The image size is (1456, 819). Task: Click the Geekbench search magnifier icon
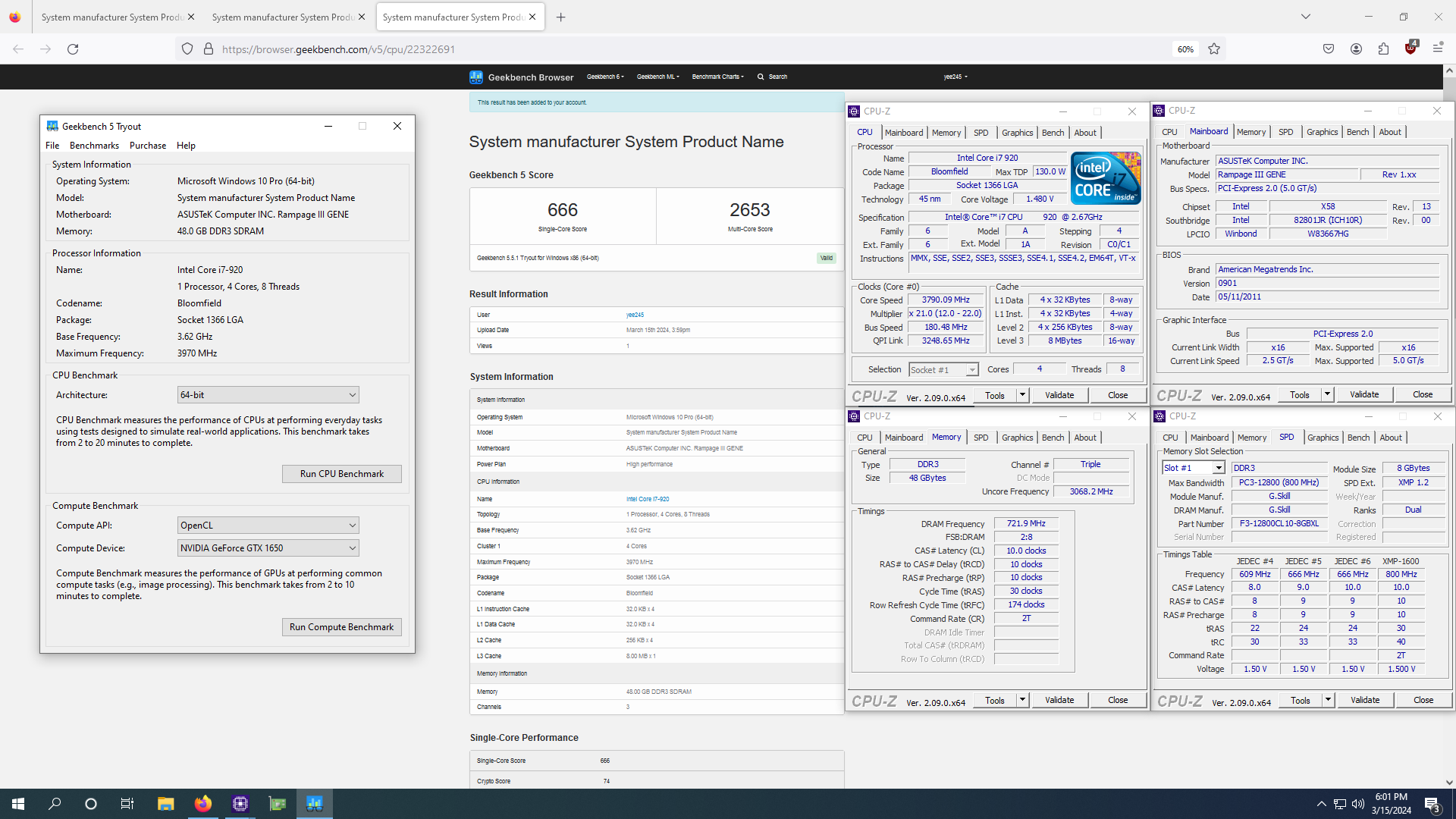point(761,77)
